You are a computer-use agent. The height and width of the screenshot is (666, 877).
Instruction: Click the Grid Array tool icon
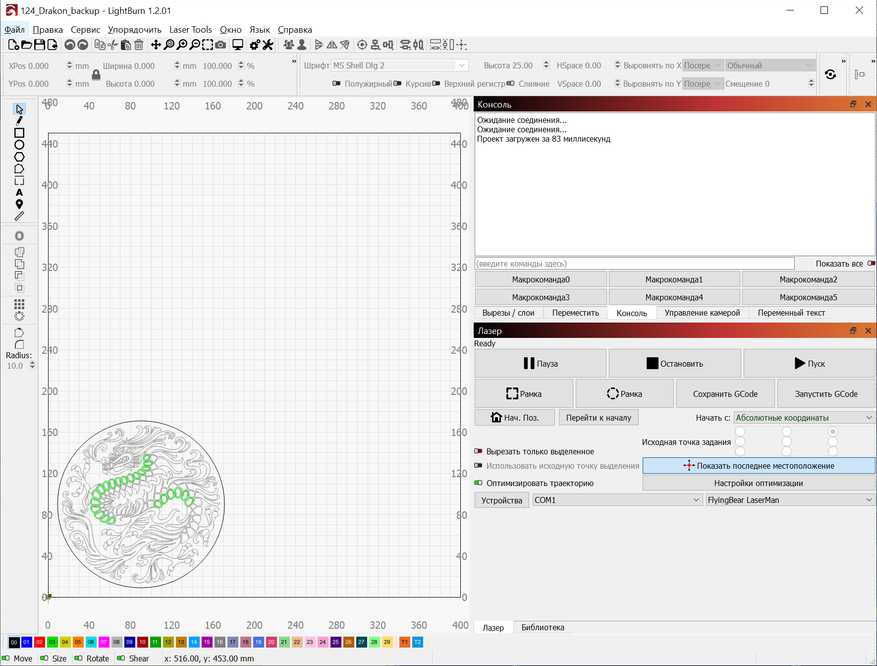click(19, 304)
